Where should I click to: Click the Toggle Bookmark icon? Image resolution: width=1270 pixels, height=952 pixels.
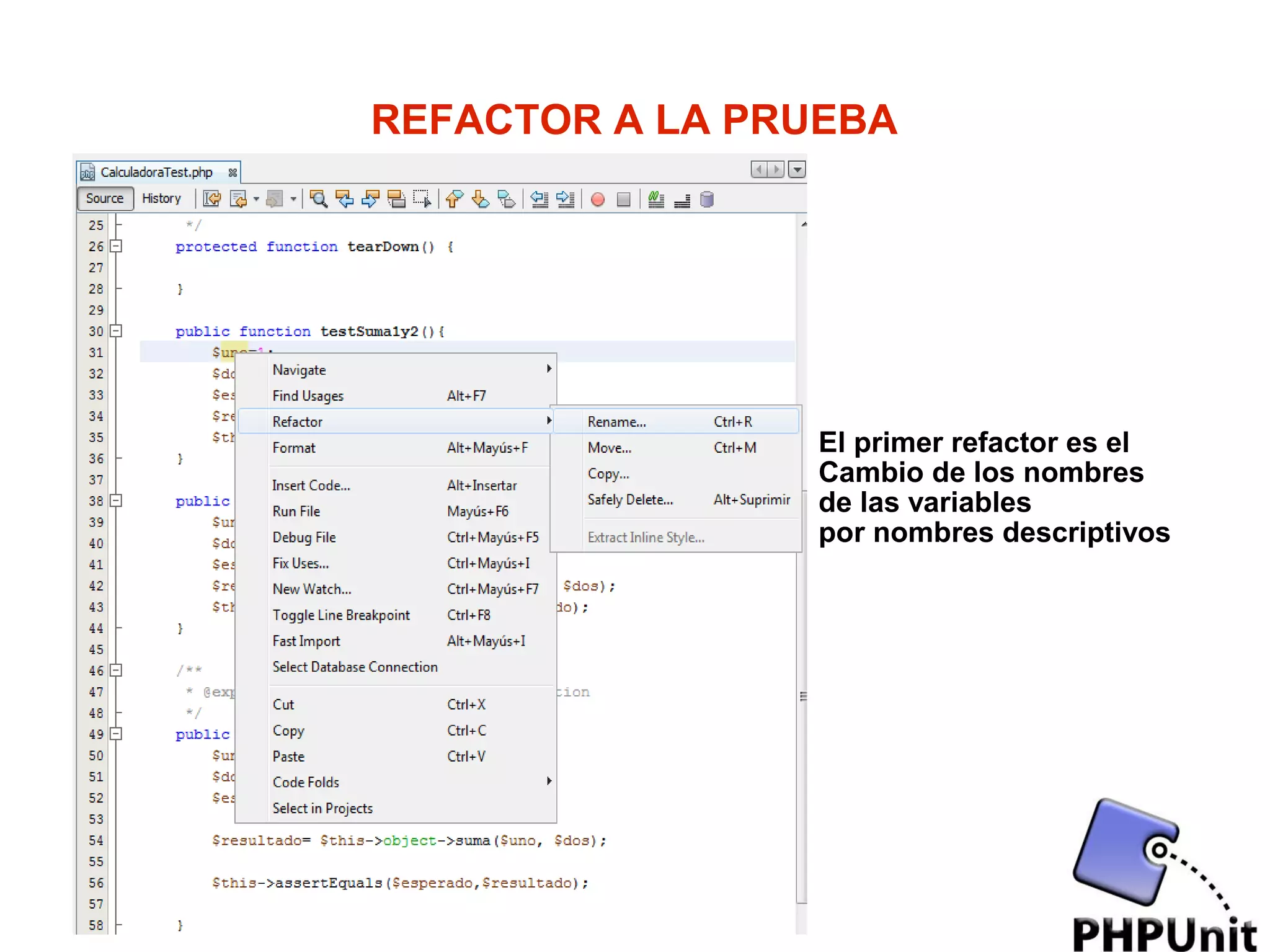[x=507, y=199]
